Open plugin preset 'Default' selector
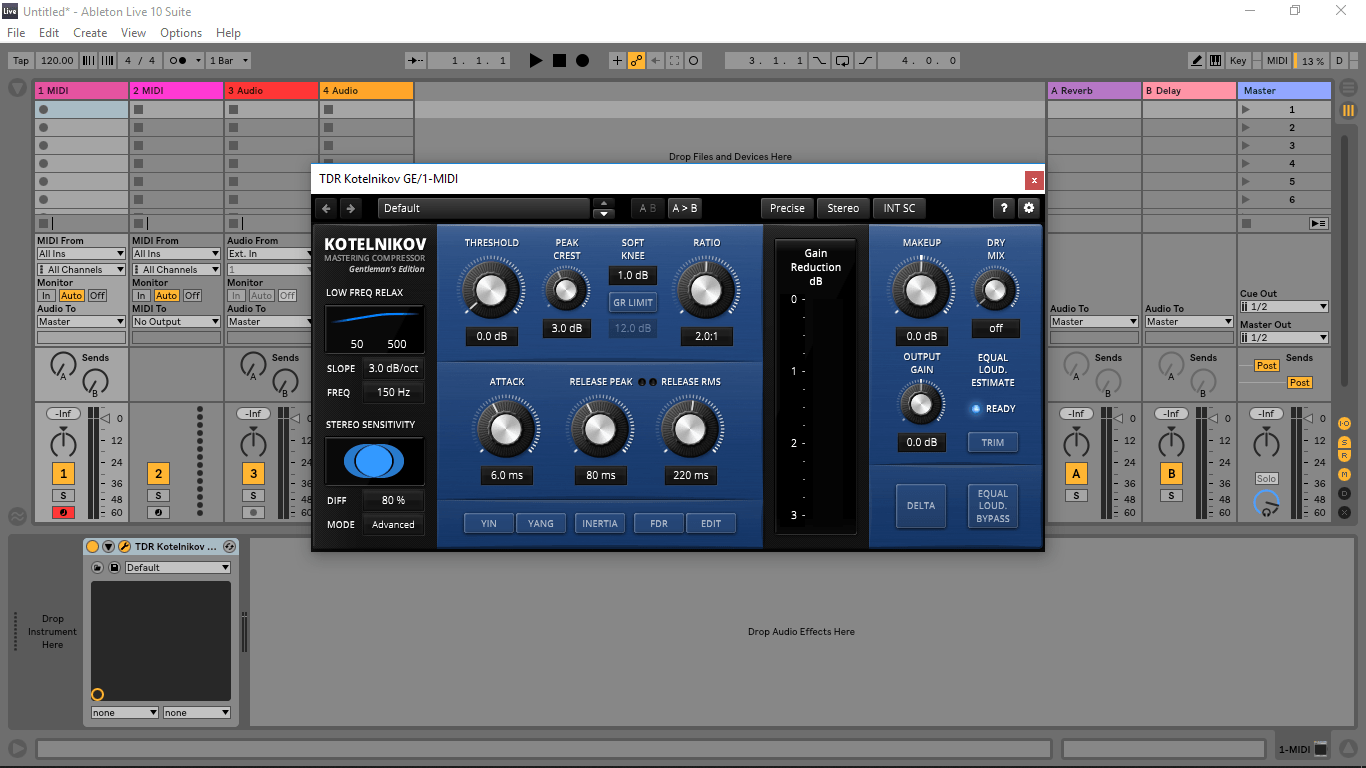 (484, 208)
